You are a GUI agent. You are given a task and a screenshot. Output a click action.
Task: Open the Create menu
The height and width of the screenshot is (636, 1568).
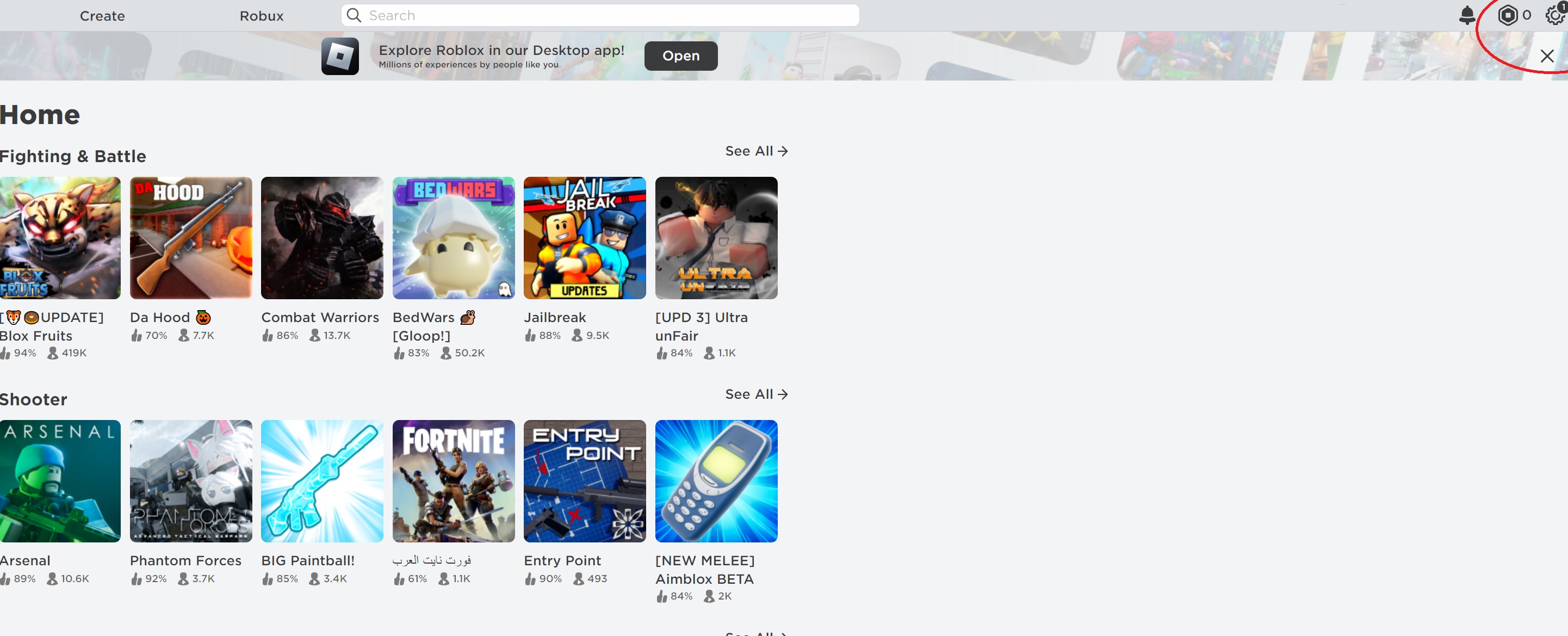coord(102,16)
